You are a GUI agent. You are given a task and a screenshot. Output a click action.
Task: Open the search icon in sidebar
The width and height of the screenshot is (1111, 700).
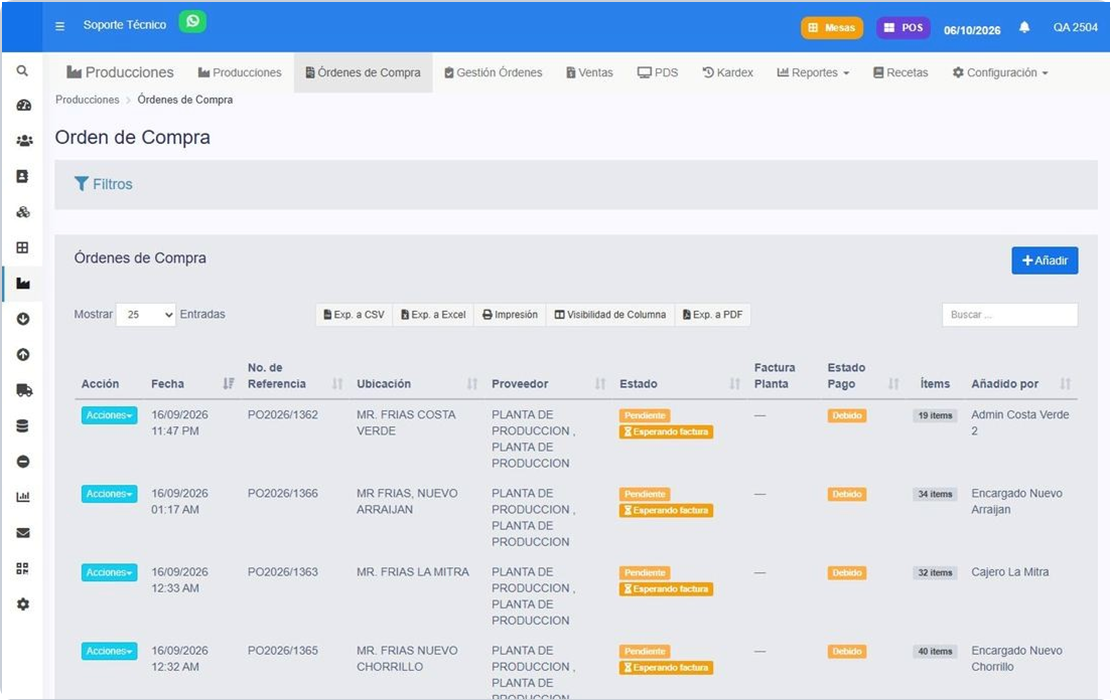click(23, 71)
